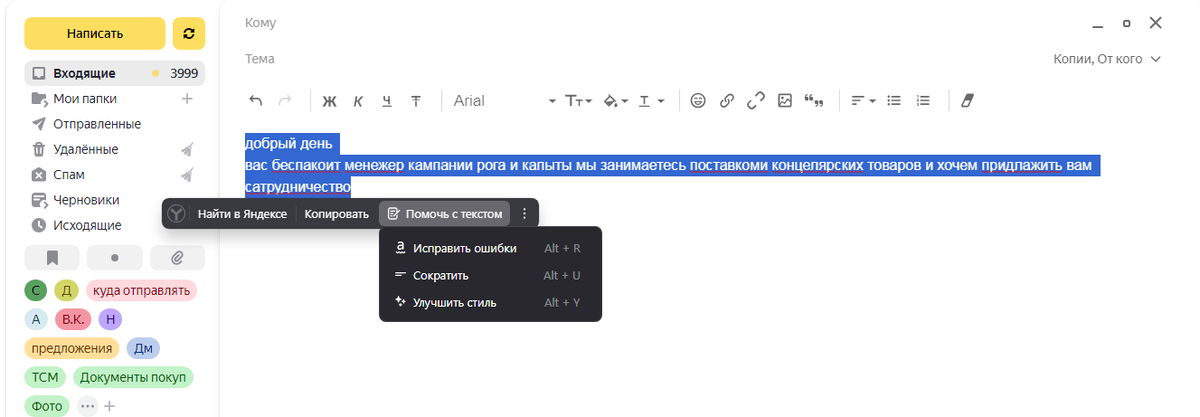Clear formatting with eraser icon
Image resolution: width=1200 pixels, height=417 pixels.
tap(966, 100)
